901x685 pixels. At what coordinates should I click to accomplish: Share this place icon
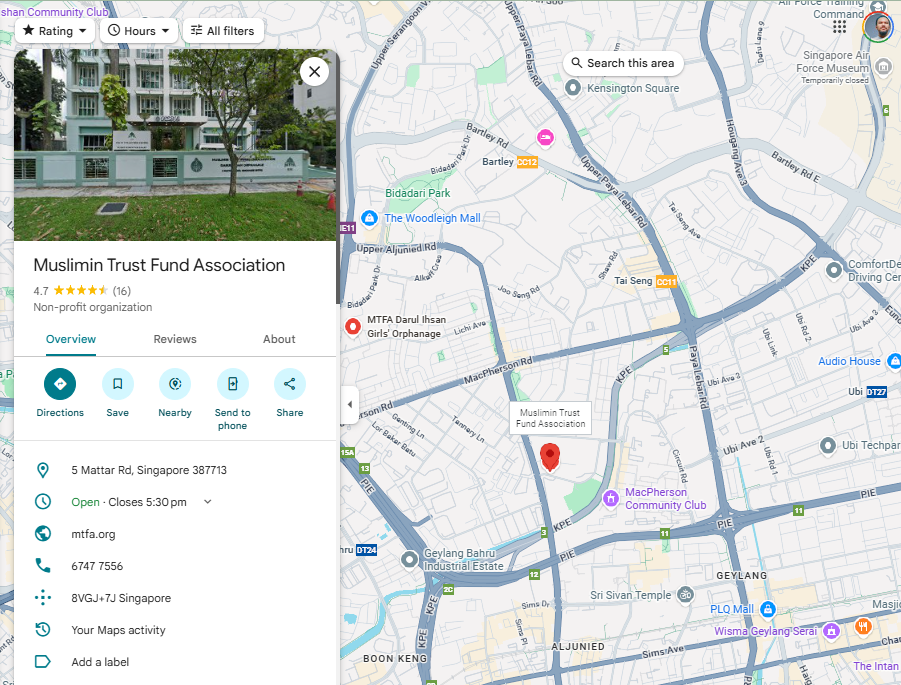point(290,384)
